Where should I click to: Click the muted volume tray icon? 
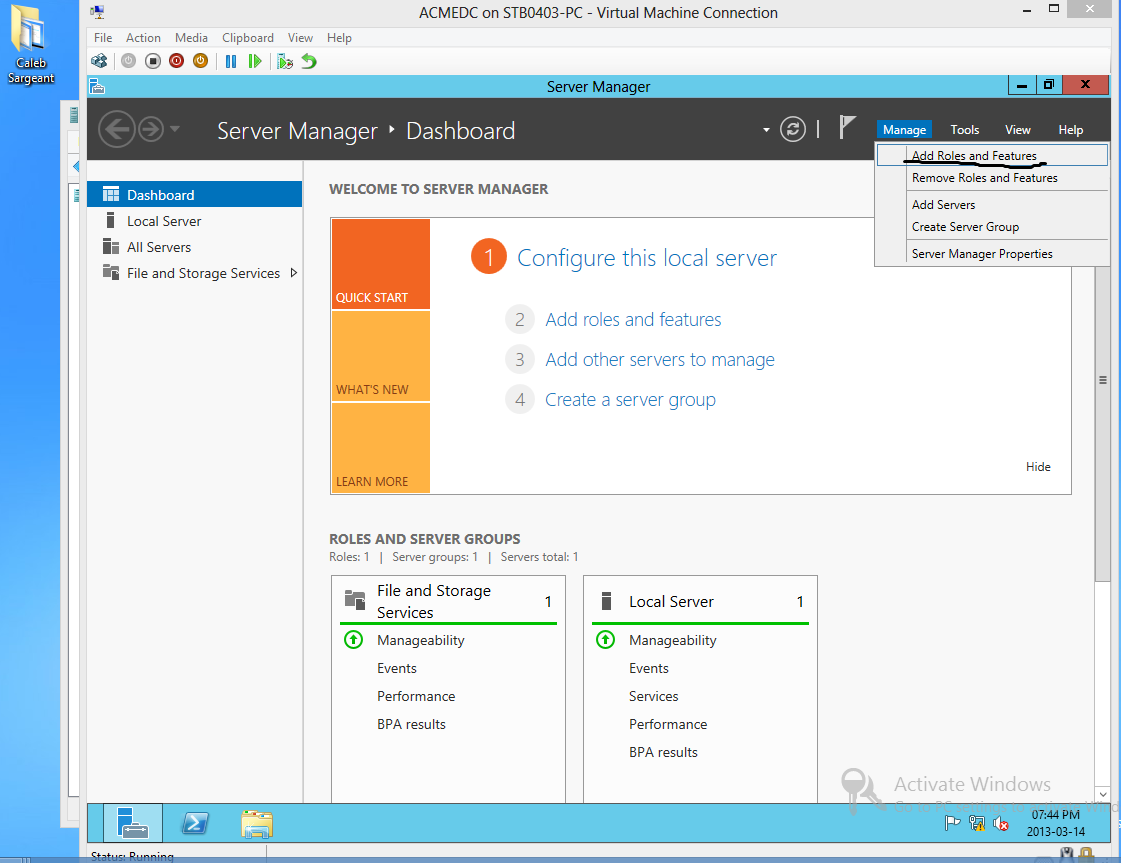(x=1001, y=824)
